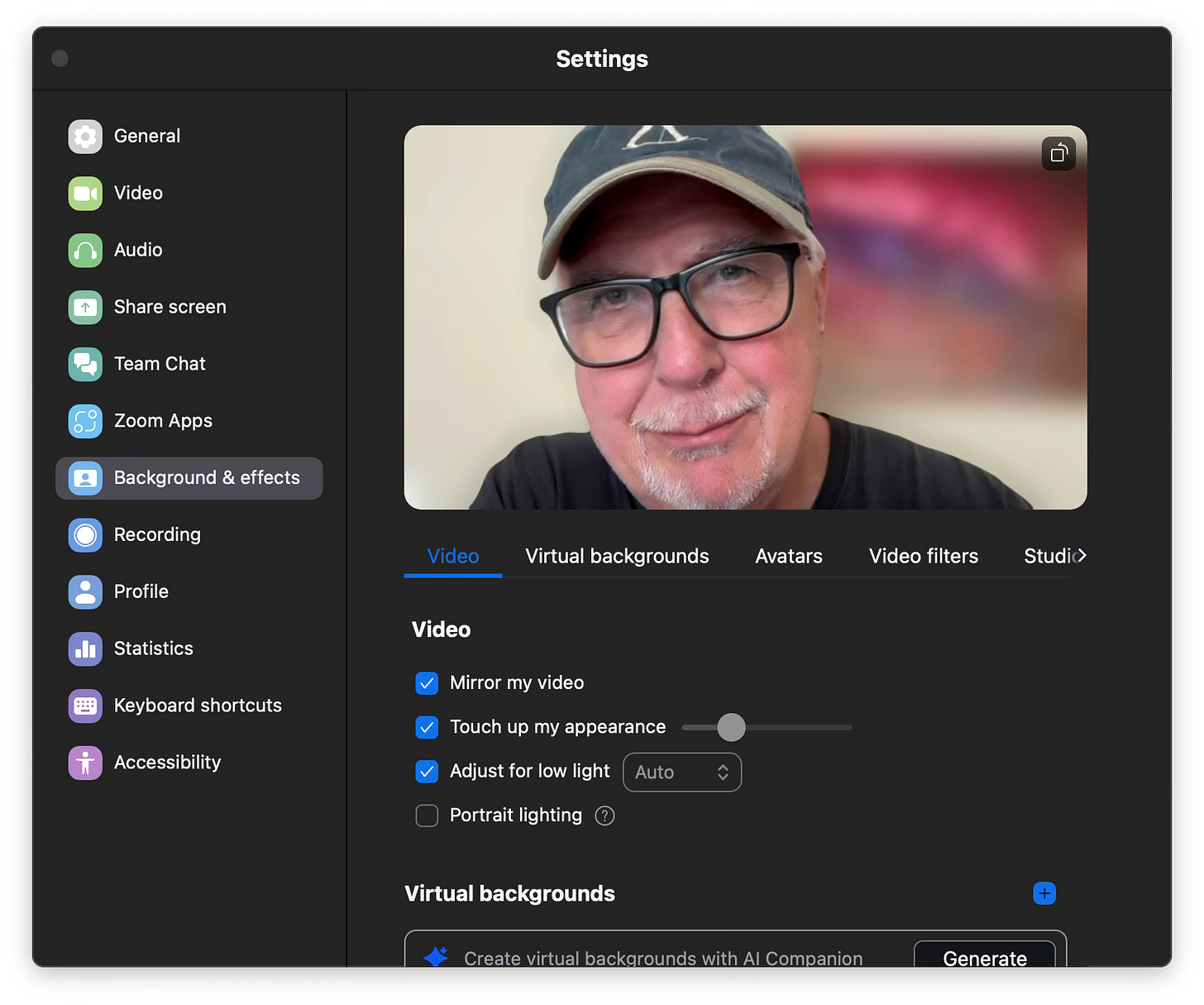Disable Adjust for low light checkbox
The height and width of the screenshot is (1005, 1204).
427,772
